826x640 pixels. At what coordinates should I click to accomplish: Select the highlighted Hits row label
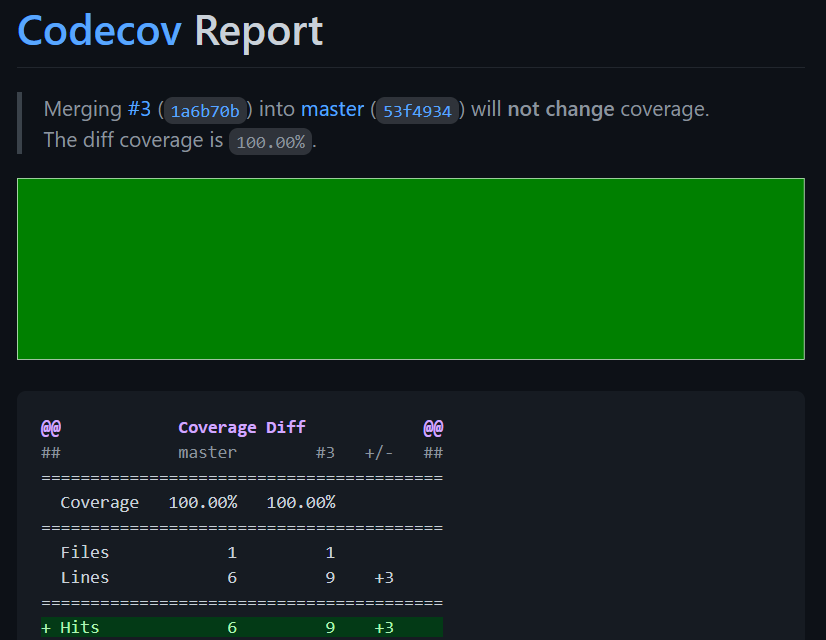[80, 627]
